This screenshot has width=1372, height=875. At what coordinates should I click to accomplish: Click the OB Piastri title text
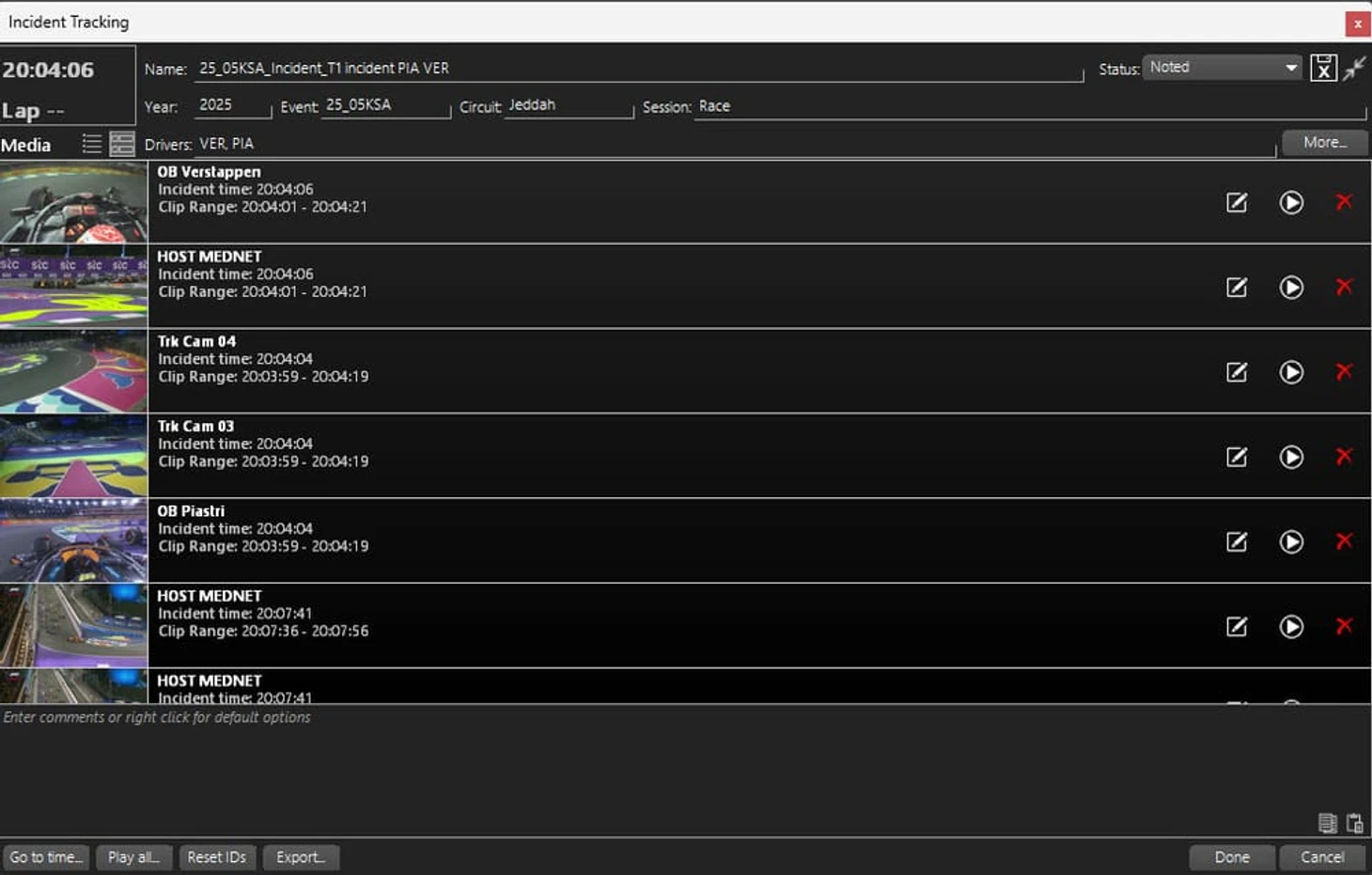click(191, 511)
